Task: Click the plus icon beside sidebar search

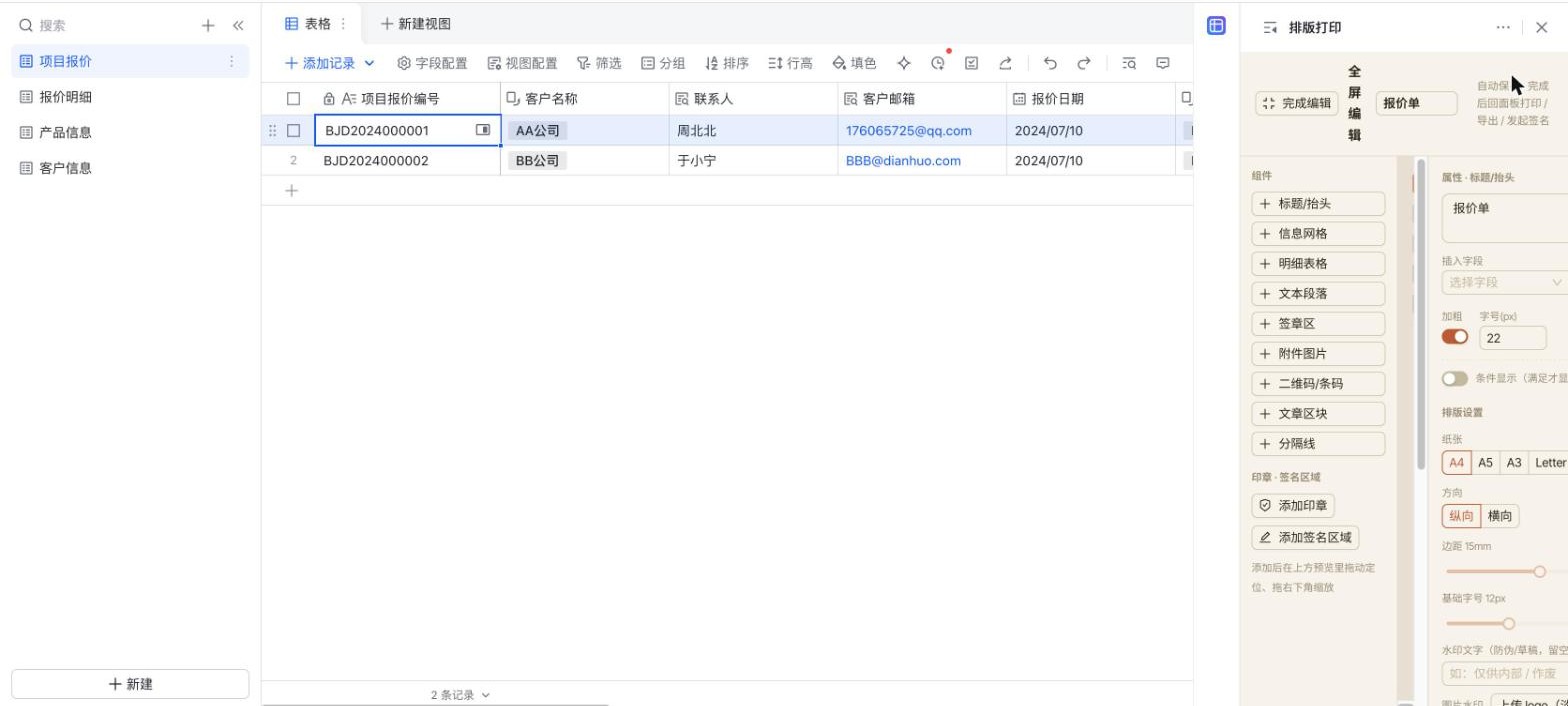Action: [208, 26]
